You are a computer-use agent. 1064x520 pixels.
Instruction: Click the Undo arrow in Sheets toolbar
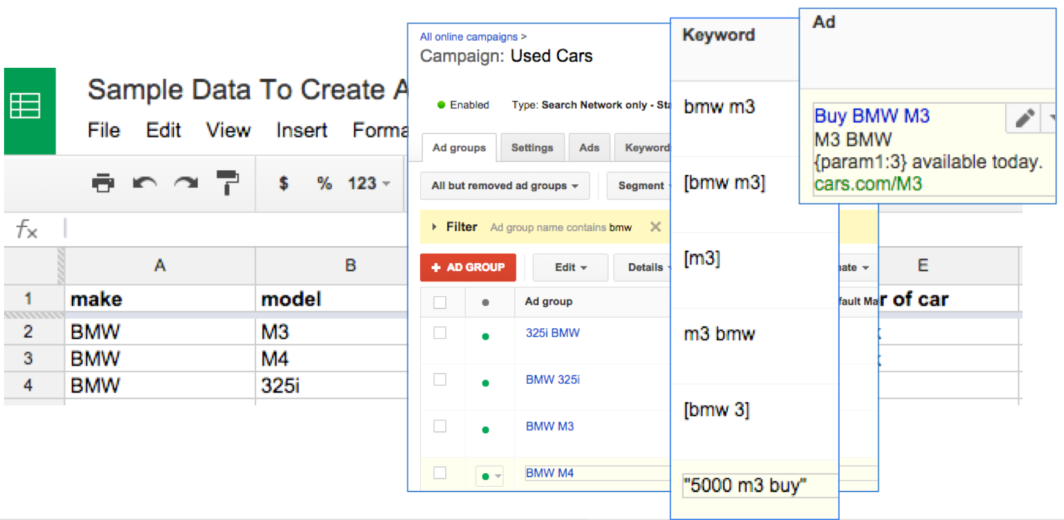[x=144, y=183]
